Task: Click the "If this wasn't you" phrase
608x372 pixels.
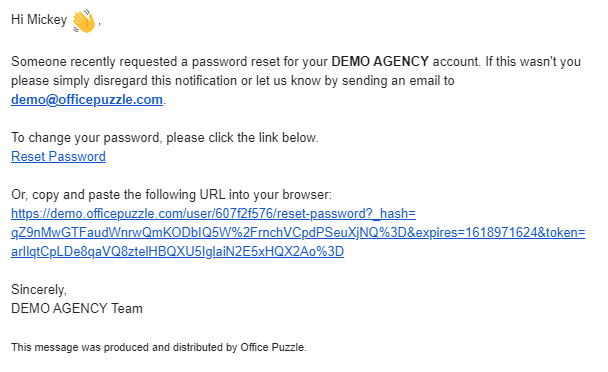Action: (533, 61)
